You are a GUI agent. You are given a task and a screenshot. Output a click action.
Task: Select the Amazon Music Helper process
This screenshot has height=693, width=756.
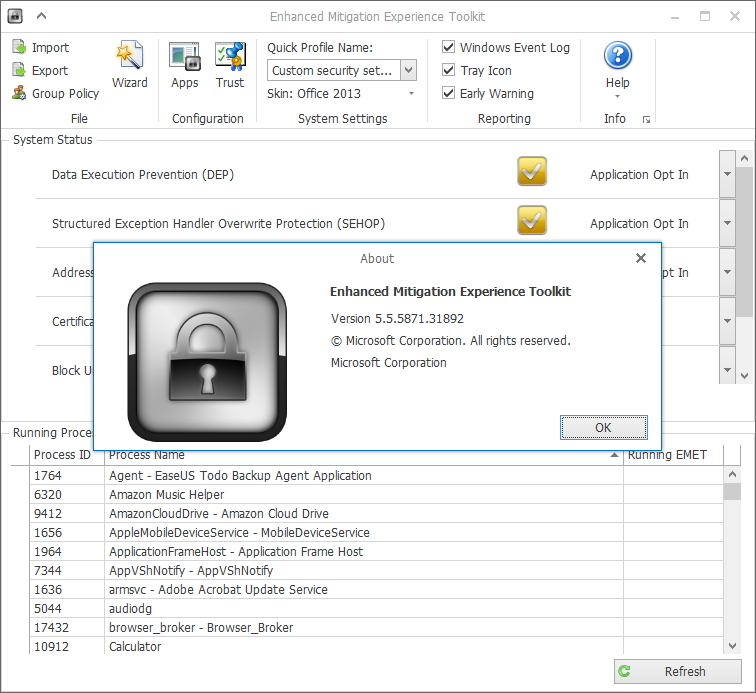pos(376,494)
